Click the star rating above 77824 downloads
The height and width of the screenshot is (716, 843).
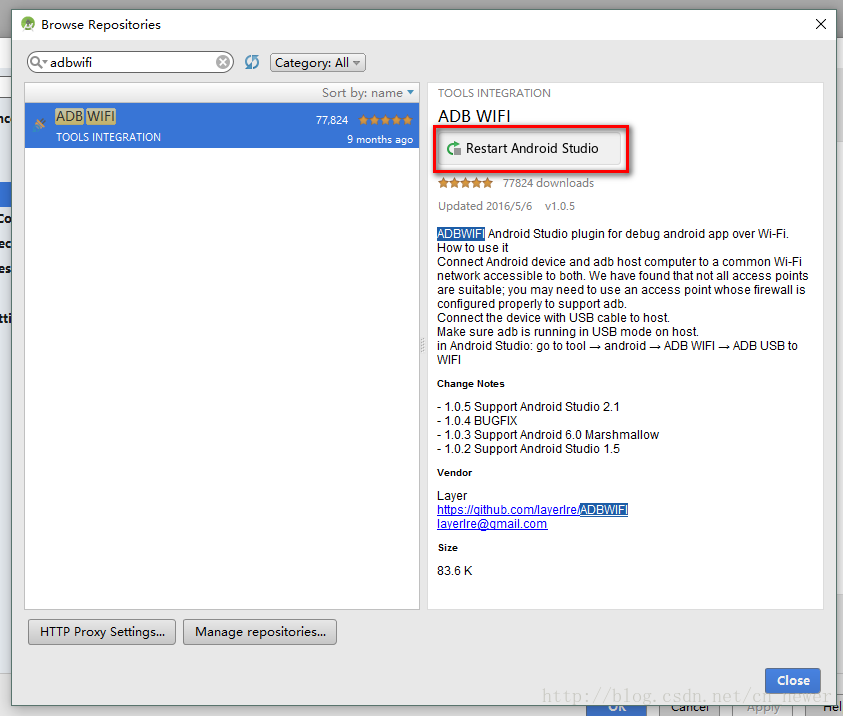465,183
